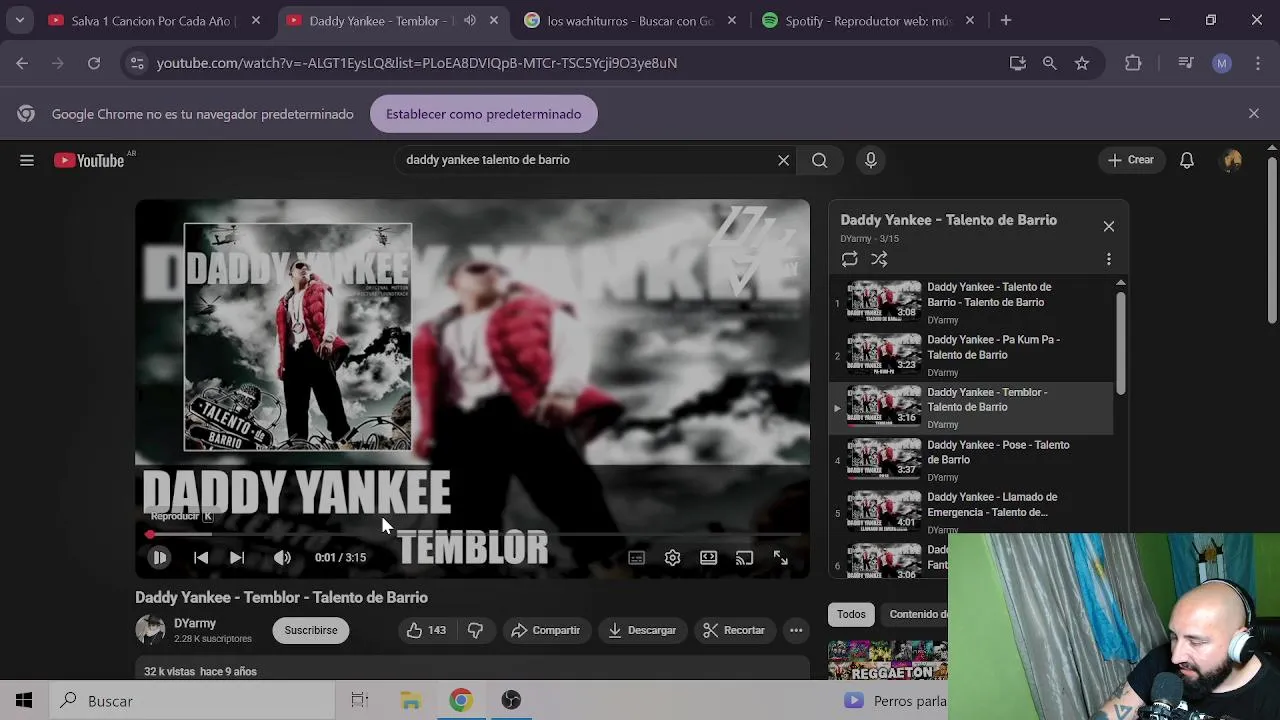Click the Recortar clip button
Viewport: 1280px width, 720px height.
(734, 630)
